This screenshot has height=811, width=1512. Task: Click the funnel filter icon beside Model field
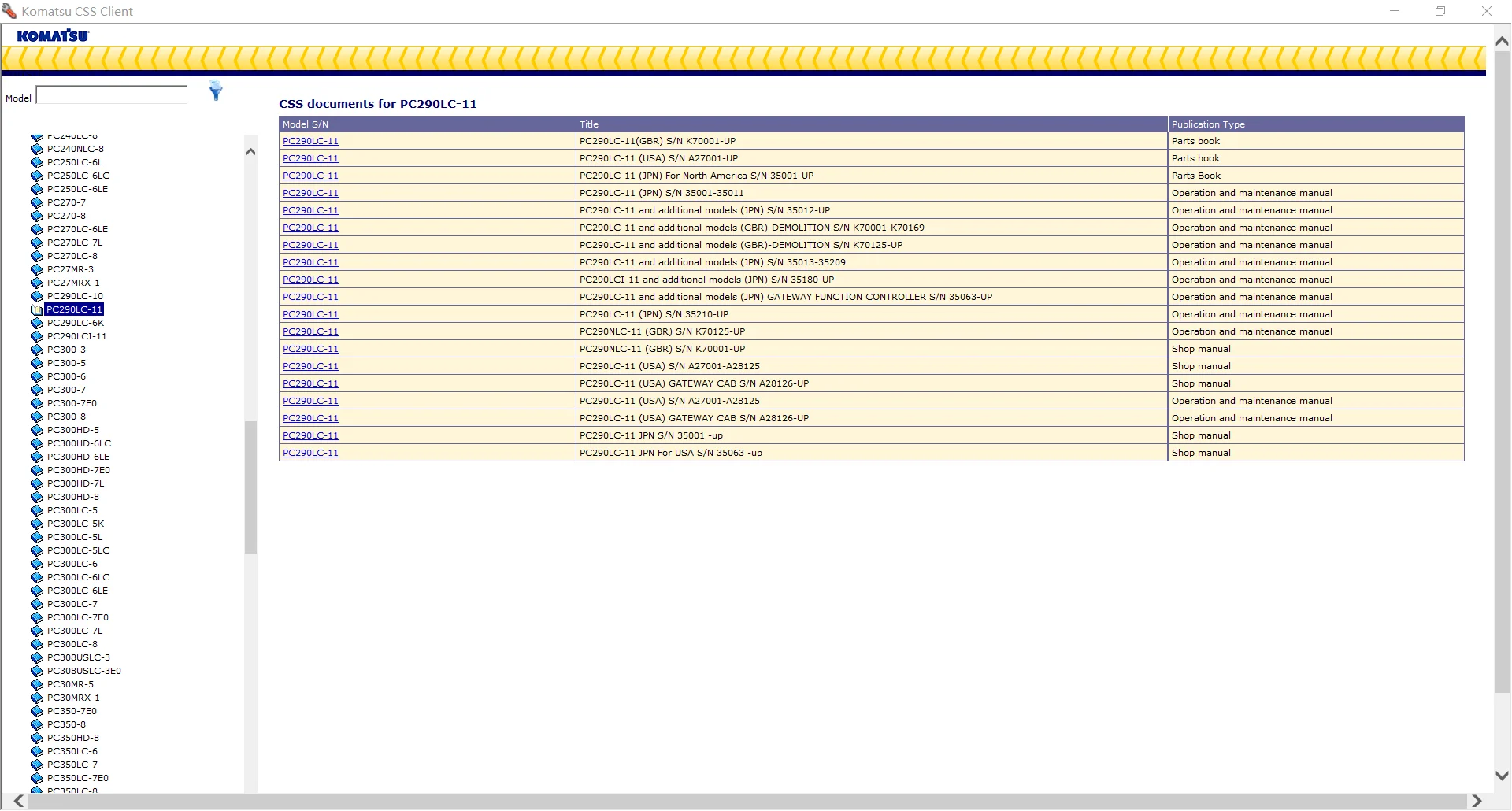pos(216,91)
